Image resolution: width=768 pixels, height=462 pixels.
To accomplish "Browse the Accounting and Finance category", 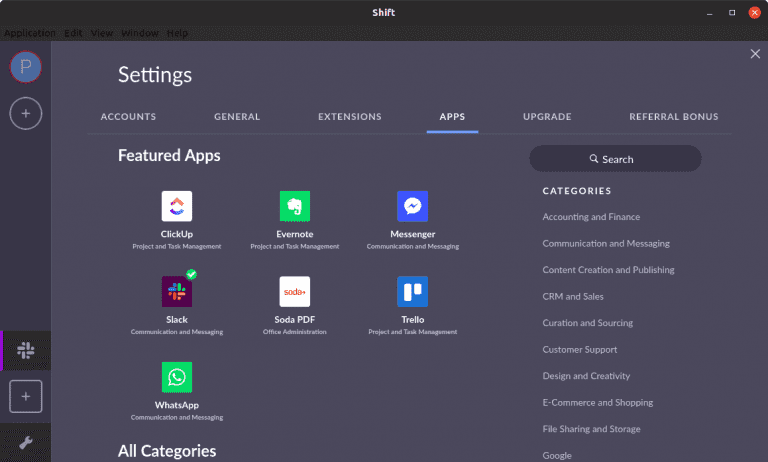I will 591,217.
